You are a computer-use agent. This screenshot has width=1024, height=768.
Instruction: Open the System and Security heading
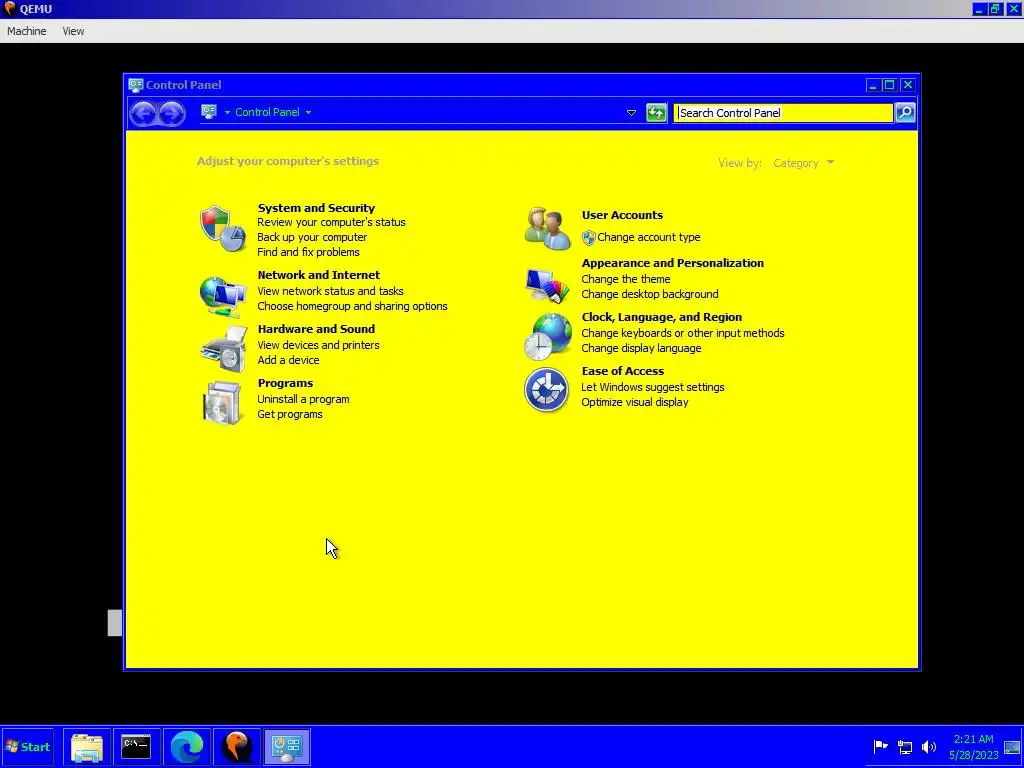(x=316, y=208)
